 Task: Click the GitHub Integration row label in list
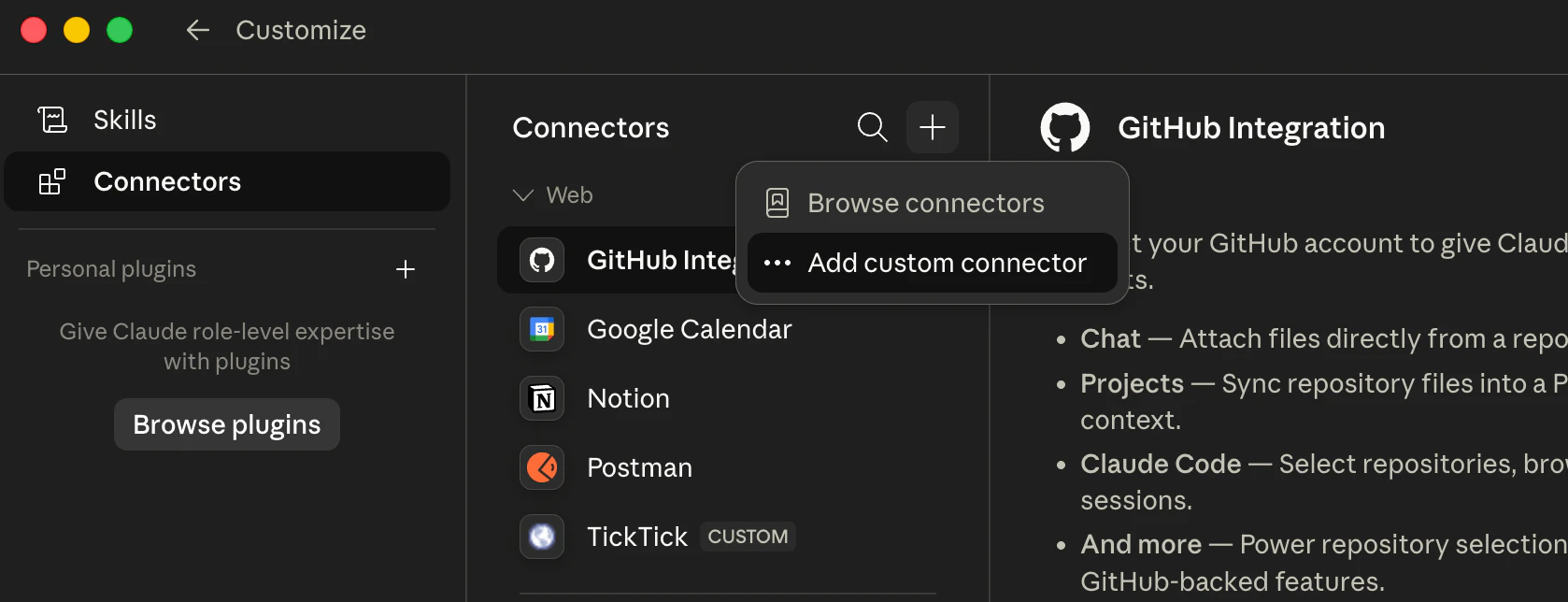click(x=662, y=260)
